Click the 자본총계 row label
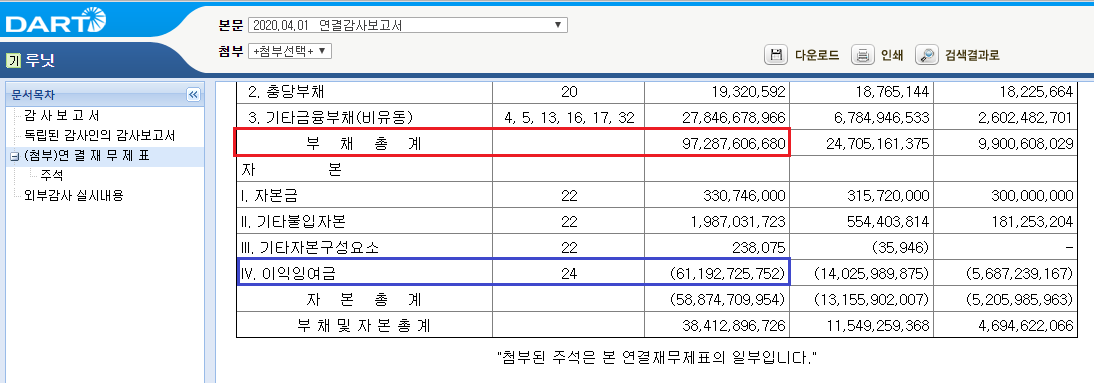The width and height of the screenshot is (1094, 383). [364, 300]
